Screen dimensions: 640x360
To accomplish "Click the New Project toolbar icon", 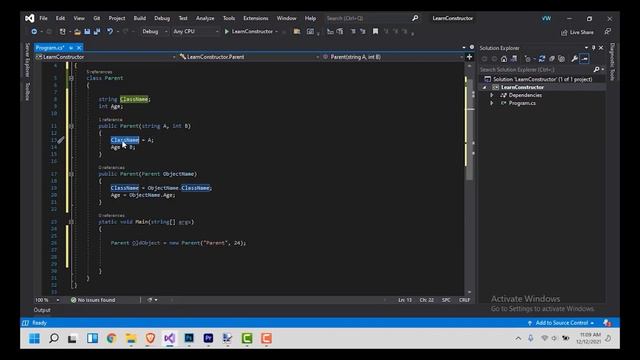I will pos(62,31).
